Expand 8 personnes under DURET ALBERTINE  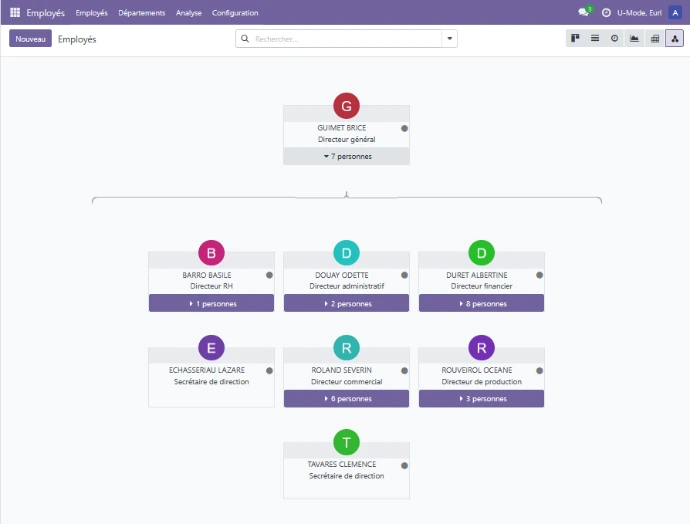pos(481,304)
